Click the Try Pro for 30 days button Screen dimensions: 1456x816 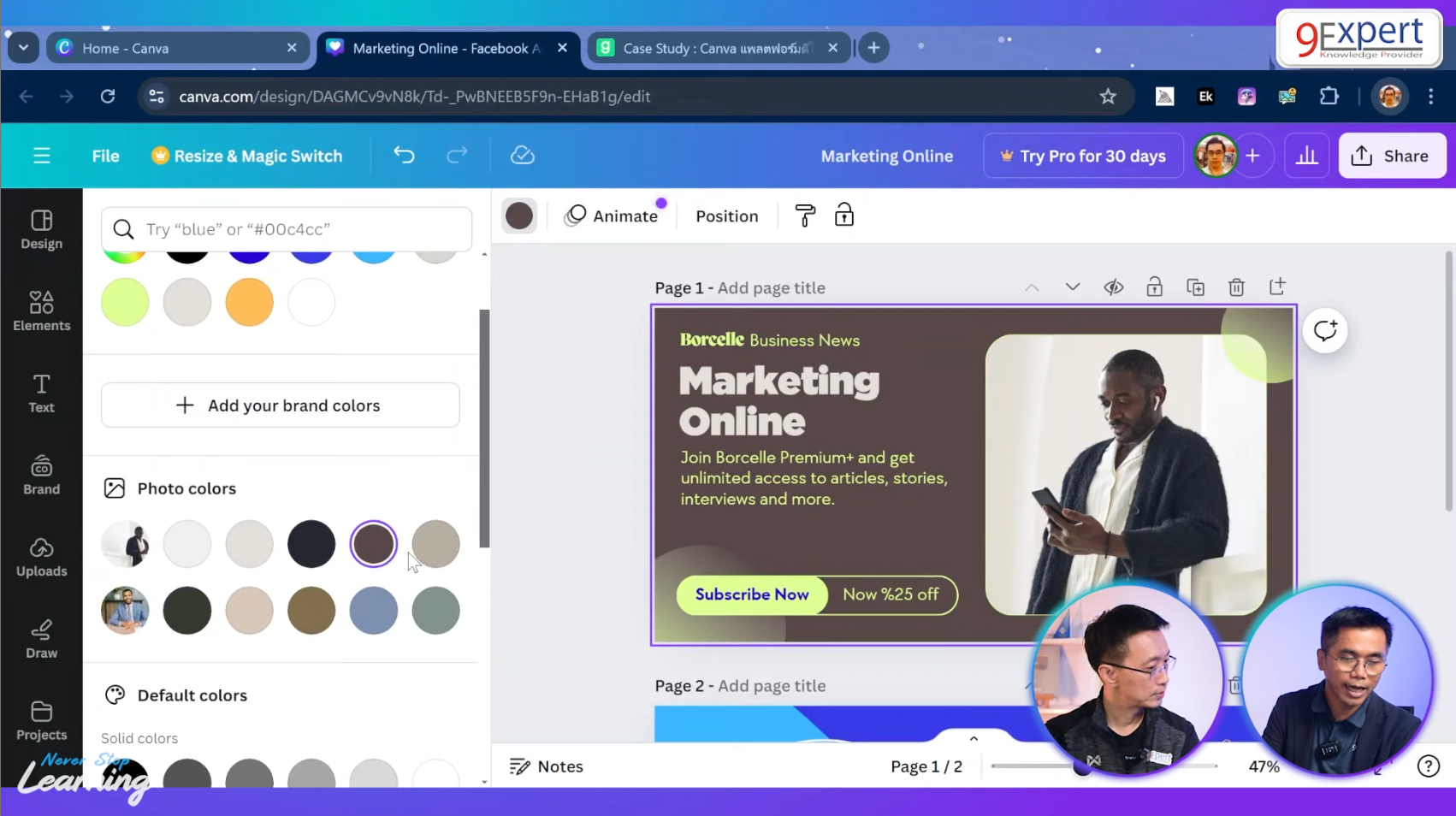point(1082,156)
